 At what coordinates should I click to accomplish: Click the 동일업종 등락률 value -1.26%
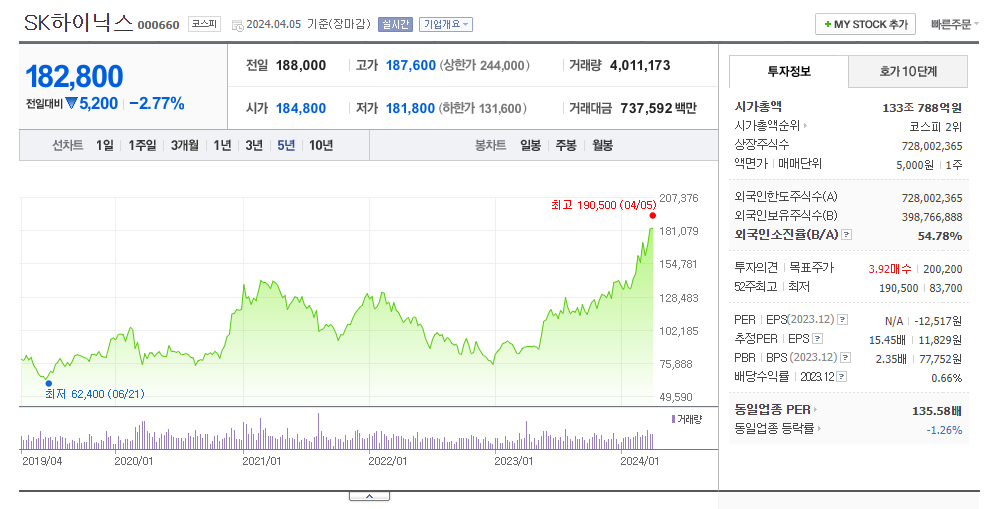[x=944, y=430]
